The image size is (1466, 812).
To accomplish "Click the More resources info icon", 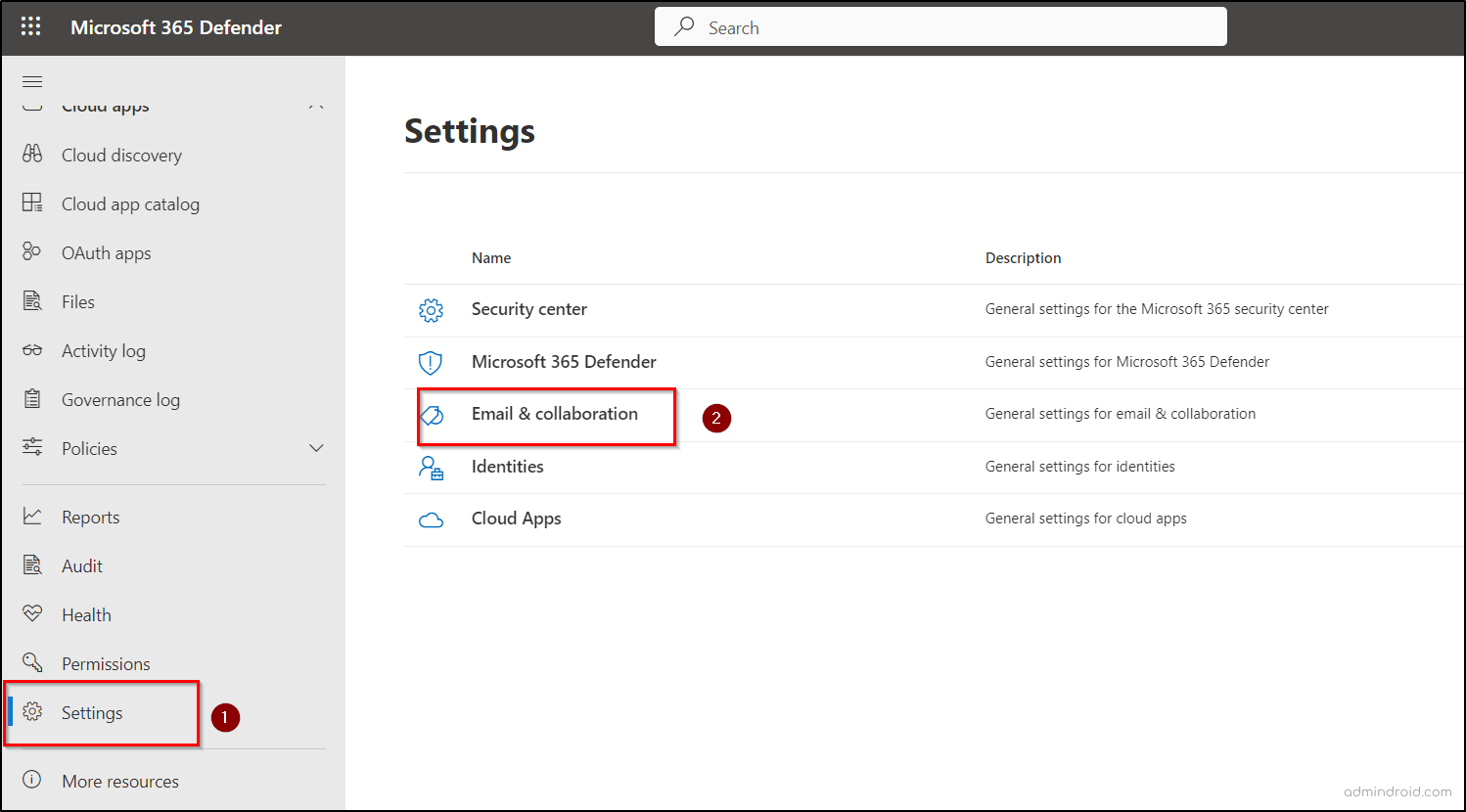I will click(32, 780).
